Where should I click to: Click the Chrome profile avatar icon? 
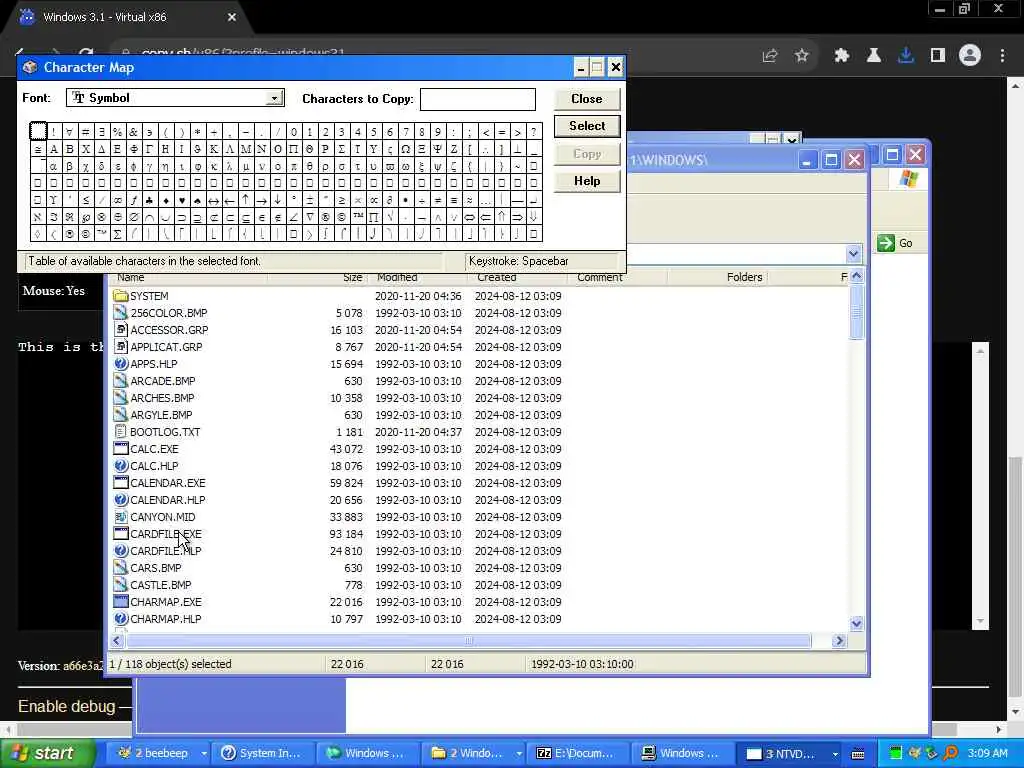click(970, 56)
